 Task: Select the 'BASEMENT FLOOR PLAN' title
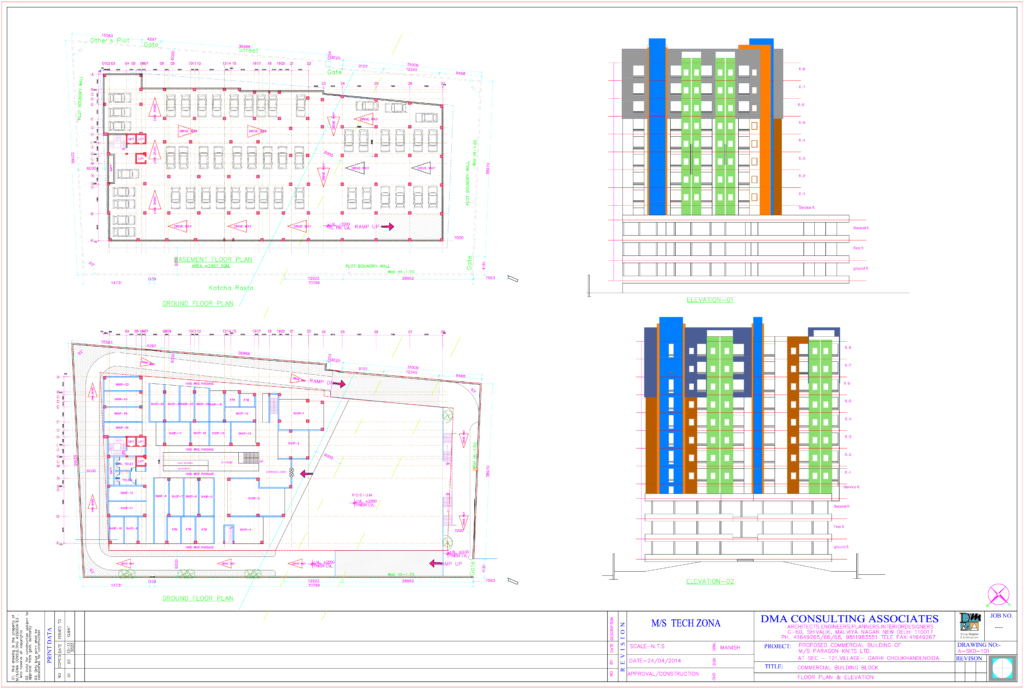pos(213,259)
